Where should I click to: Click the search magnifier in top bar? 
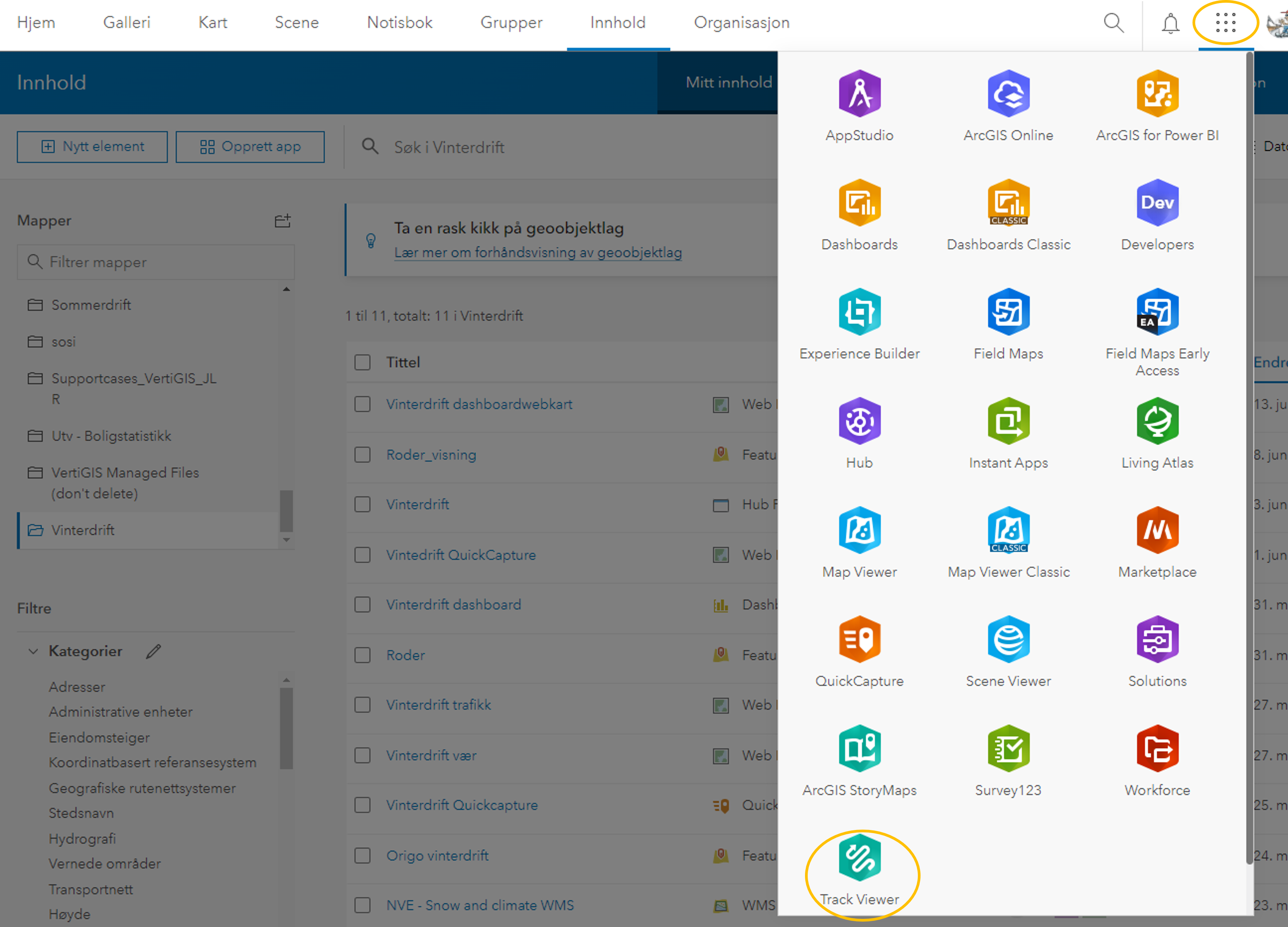[1113, 23]
